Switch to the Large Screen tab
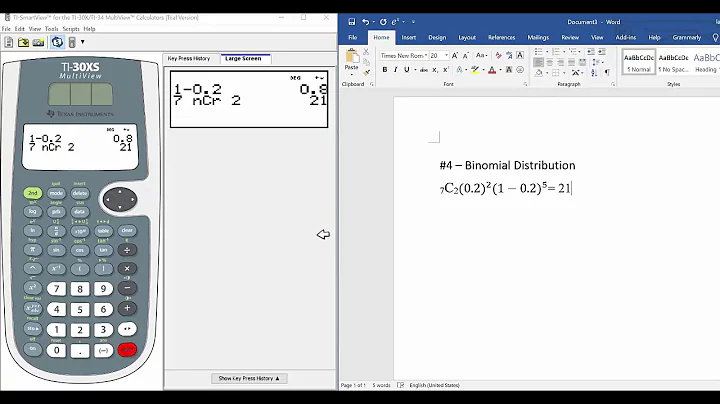 point(243,59)
